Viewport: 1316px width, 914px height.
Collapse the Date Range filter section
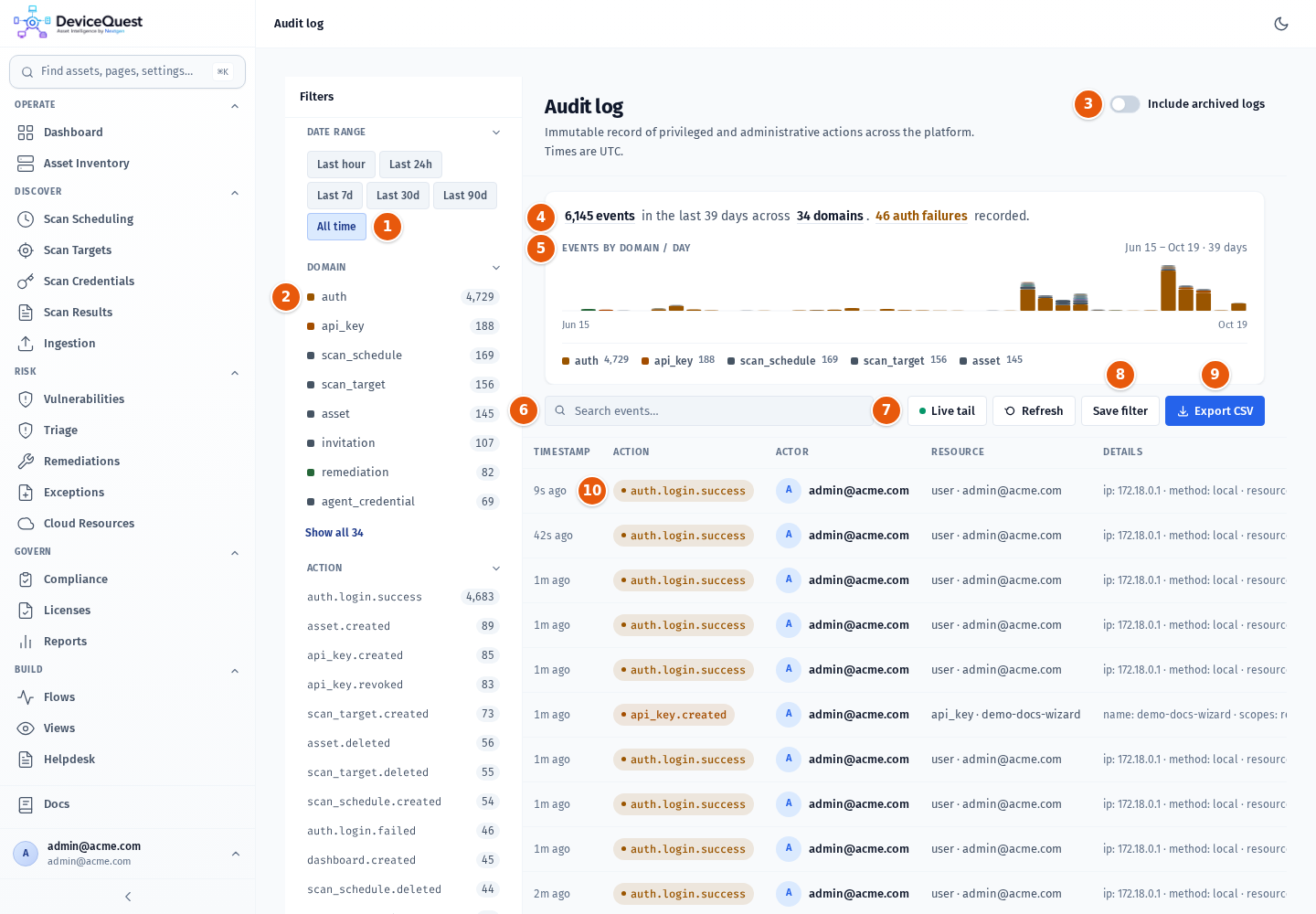tap(496, 133)
